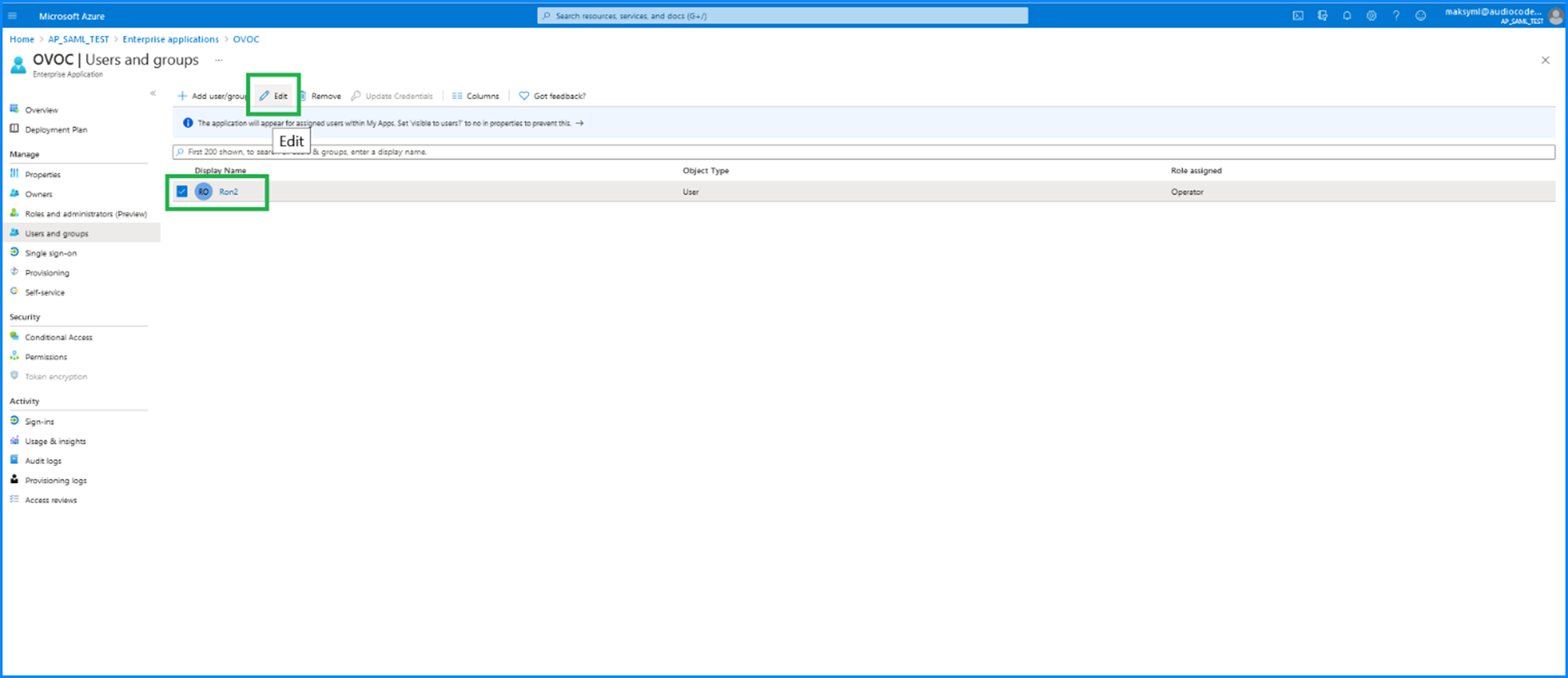The width and height of the screenshot is (1568, 678).
Task: Open the more options ellipsis near title
Action: point(218,60)
